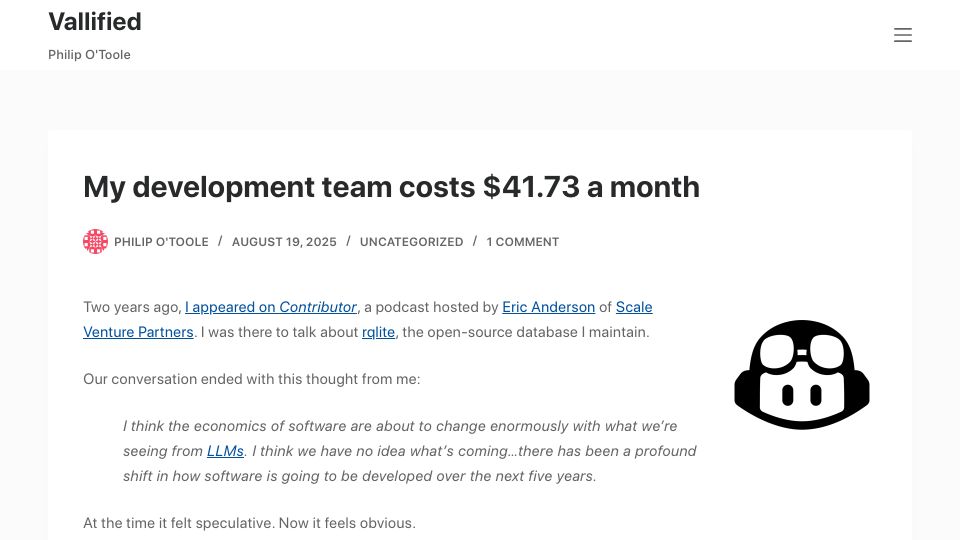Open the Philip O'Toole author link
960x540 pixels.
tap(161, 242)
